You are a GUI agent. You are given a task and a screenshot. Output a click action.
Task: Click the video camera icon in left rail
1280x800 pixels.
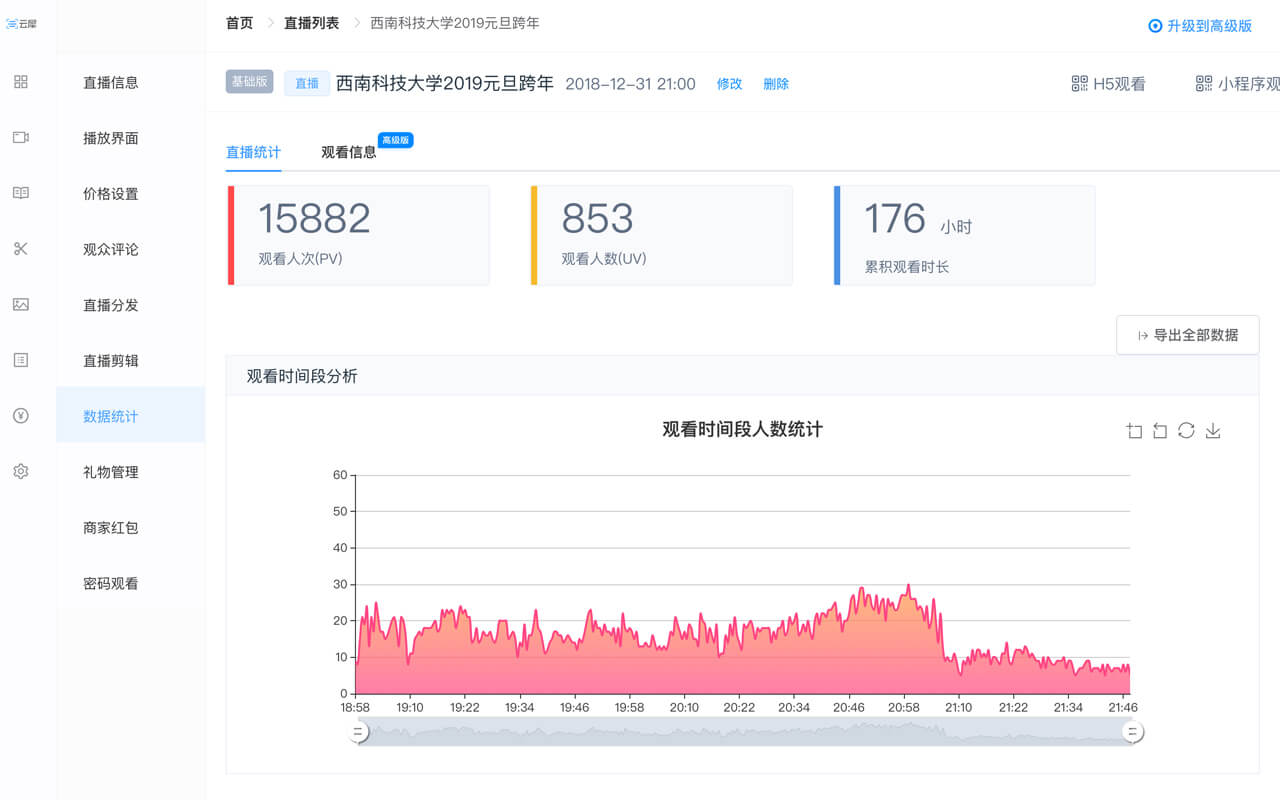(x=21, y=138)
